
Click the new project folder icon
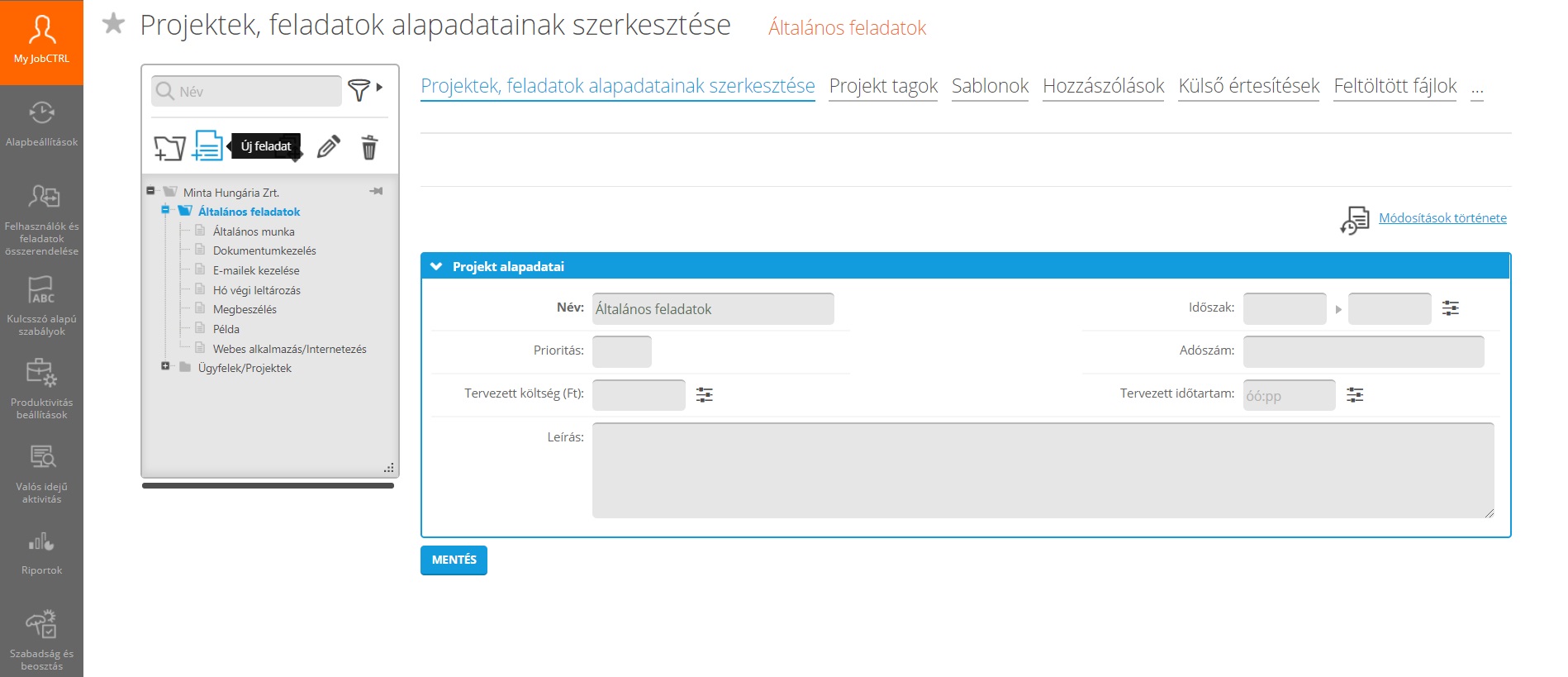click(169, 148)
